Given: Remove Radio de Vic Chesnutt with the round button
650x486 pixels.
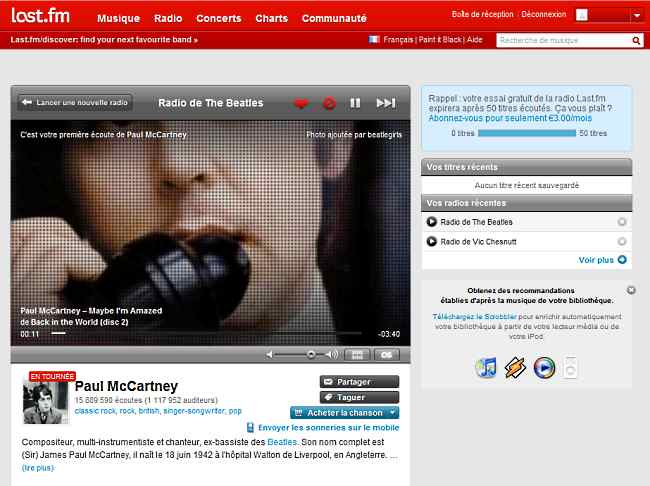Looking at the screenshot, I should tap(622, 241).
